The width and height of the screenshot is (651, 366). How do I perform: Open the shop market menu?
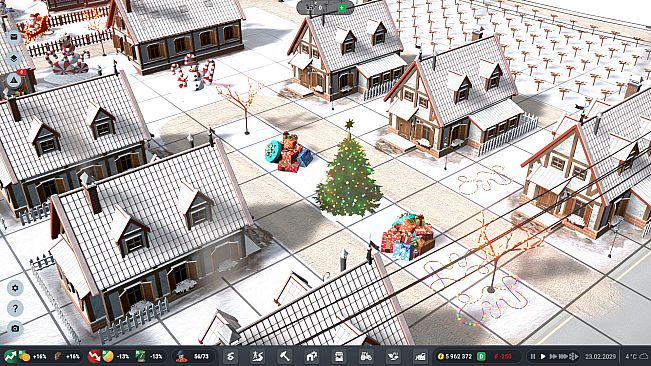(339, 356)
